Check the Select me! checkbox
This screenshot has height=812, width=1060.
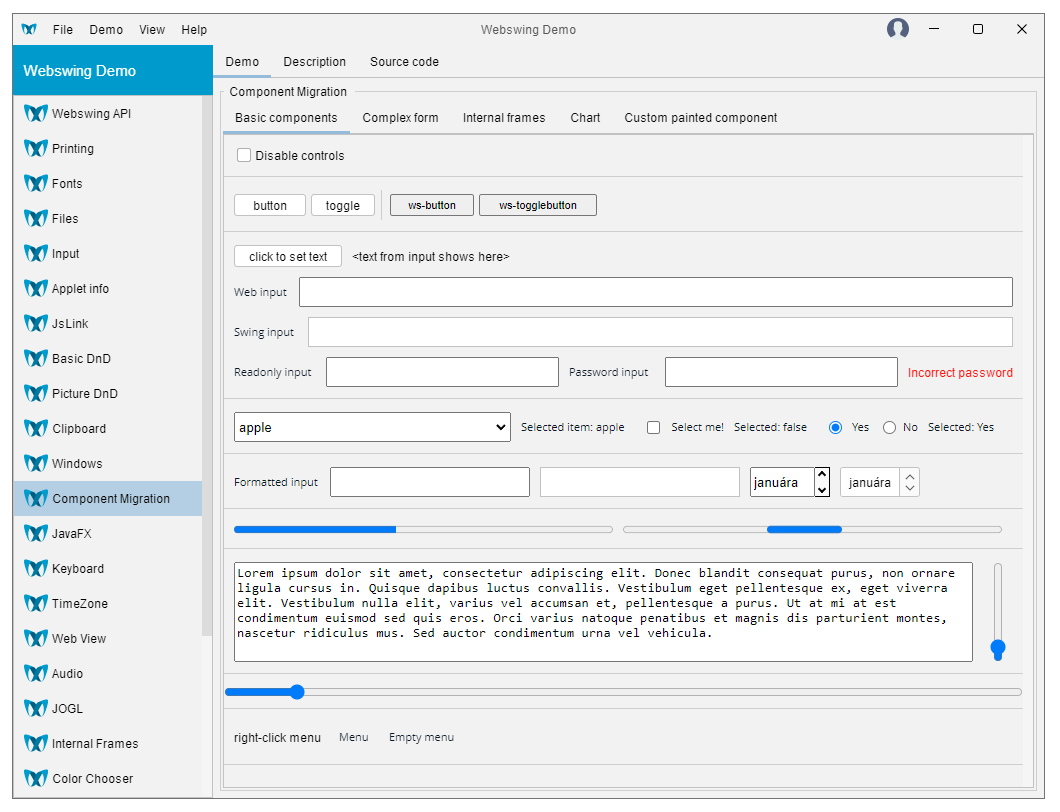click(x=653, y=427)
